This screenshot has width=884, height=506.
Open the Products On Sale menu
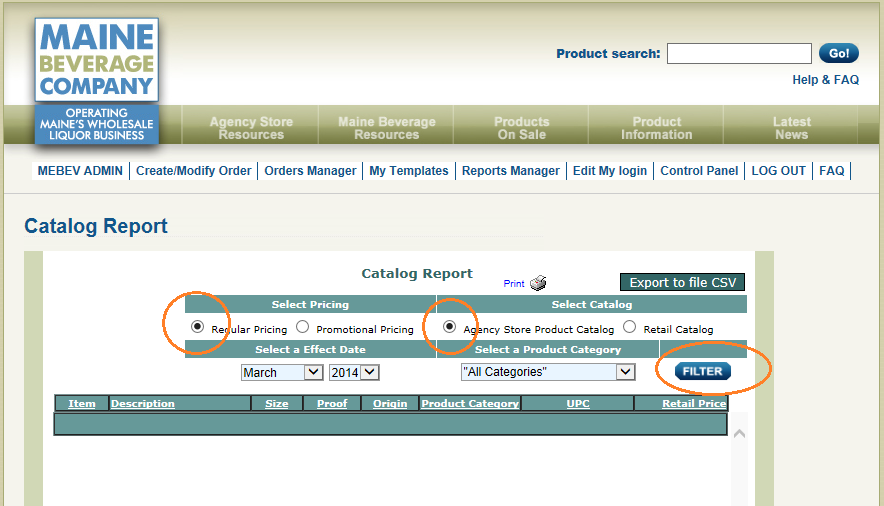coord(521,128)
